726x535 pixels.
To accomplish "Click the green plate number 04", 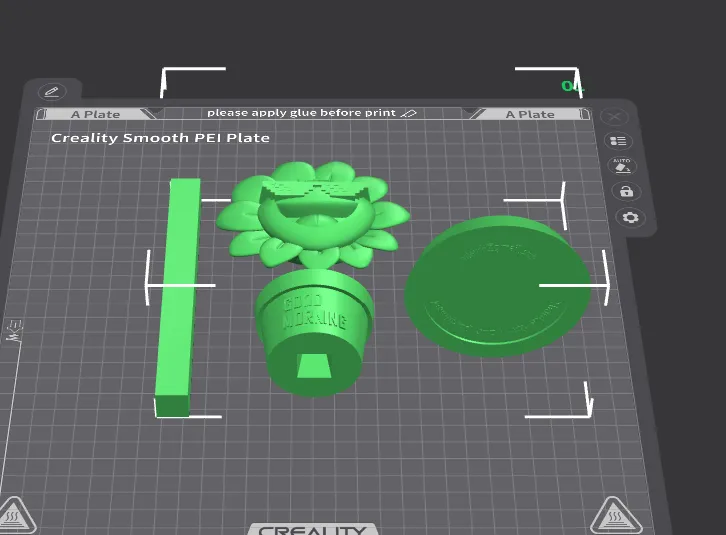I will (572, 86).
